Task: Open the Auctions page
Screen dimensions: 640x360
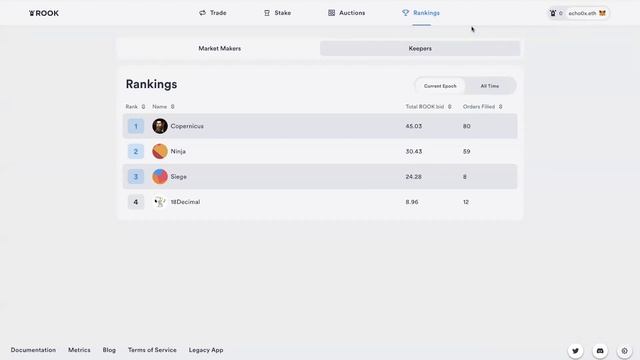Action: coord(347,13)
